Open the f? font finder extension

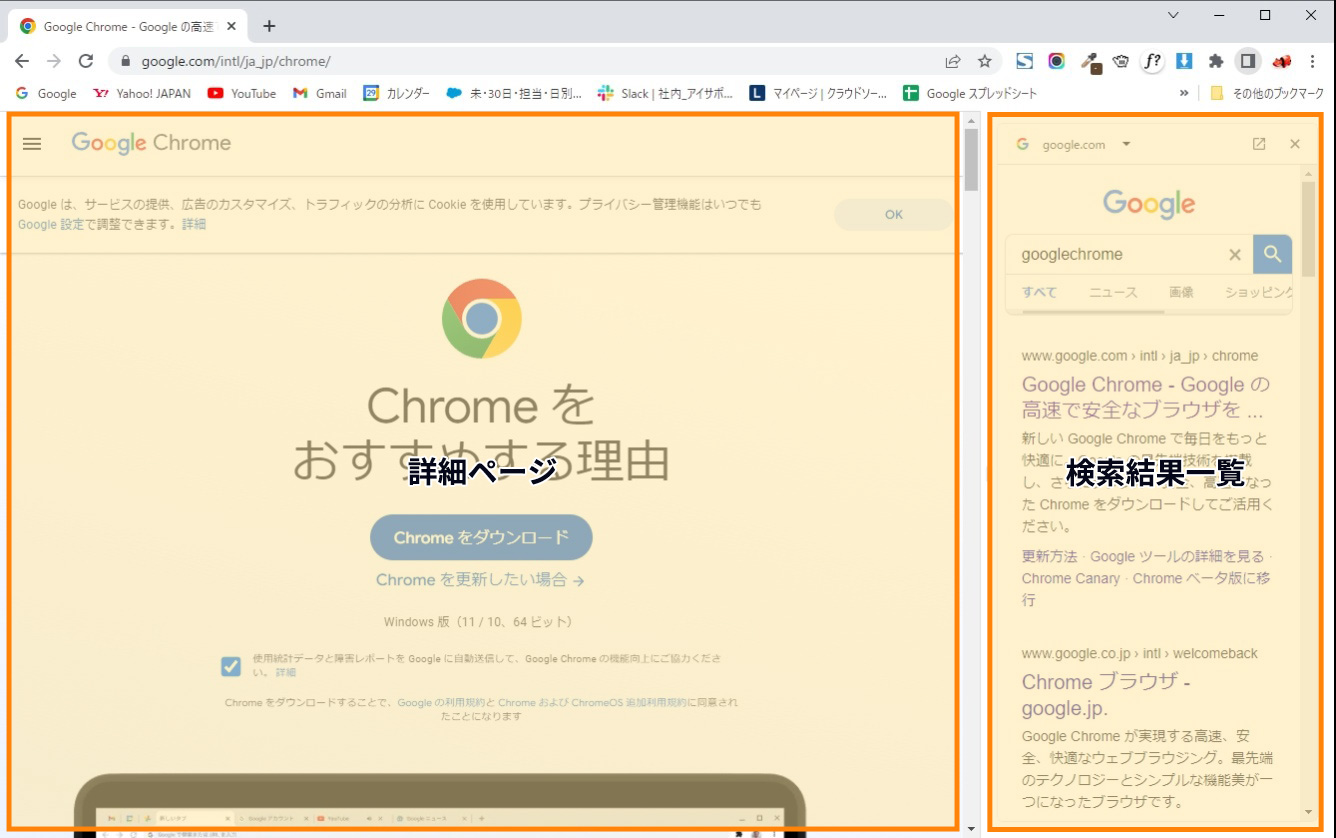tap(1152, 61)
